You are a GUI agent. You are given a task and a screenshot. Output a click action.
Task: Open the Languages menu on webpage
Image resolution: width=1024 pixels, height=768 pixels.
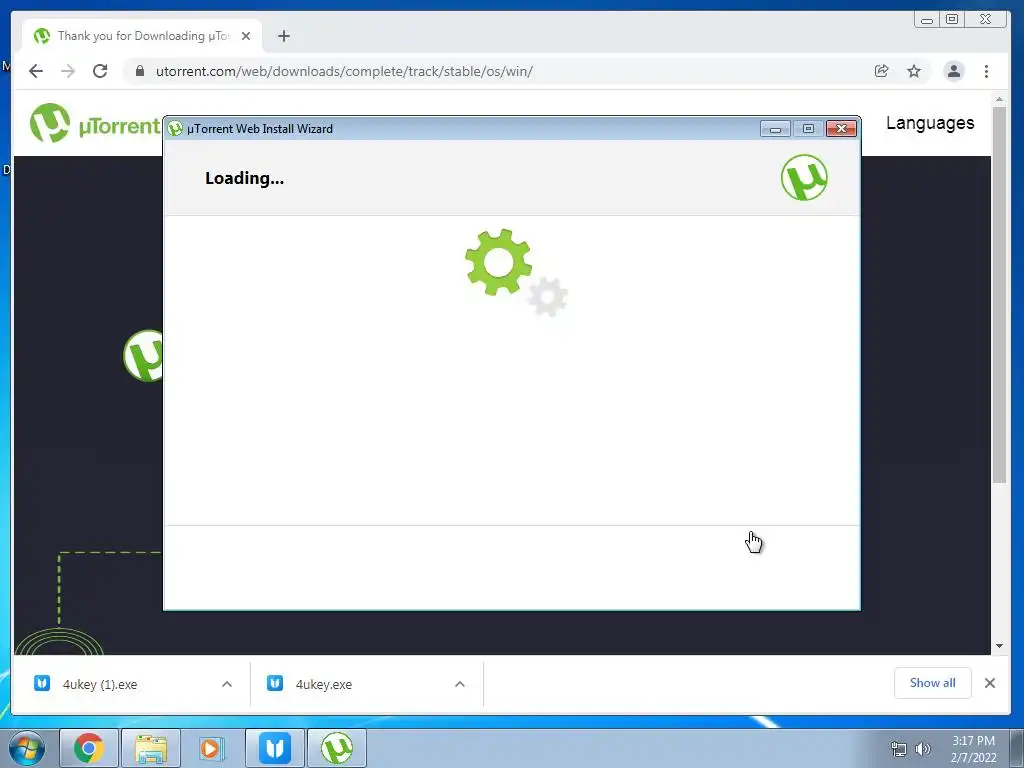(x=930, y=123)
